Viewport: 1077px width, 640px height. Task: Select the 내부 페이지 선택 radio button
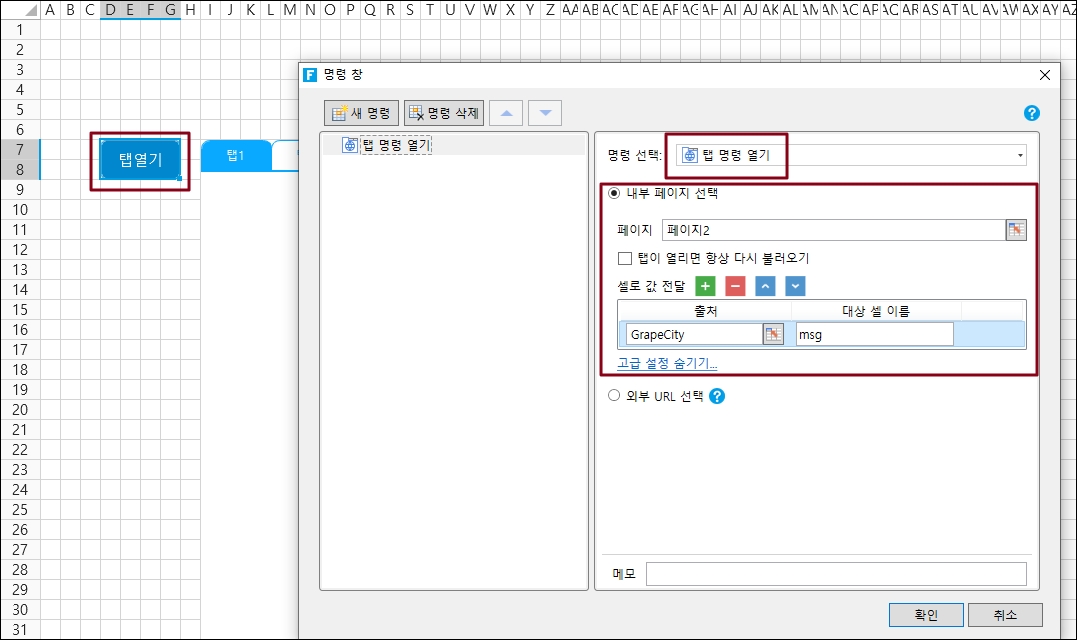tap(615, 194)
